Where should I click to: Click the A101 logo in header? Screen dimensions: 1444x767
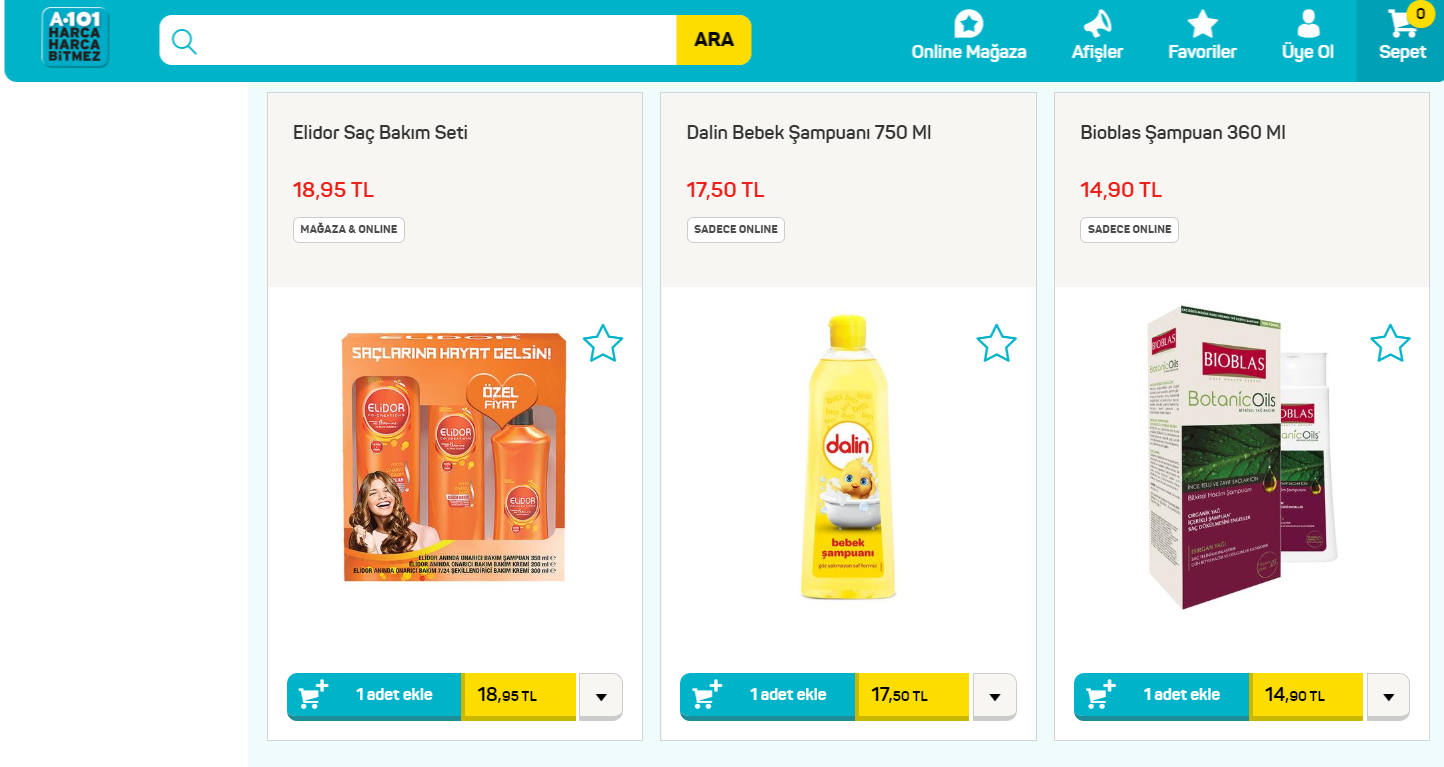pyautogui.click(x=75, y=38)
